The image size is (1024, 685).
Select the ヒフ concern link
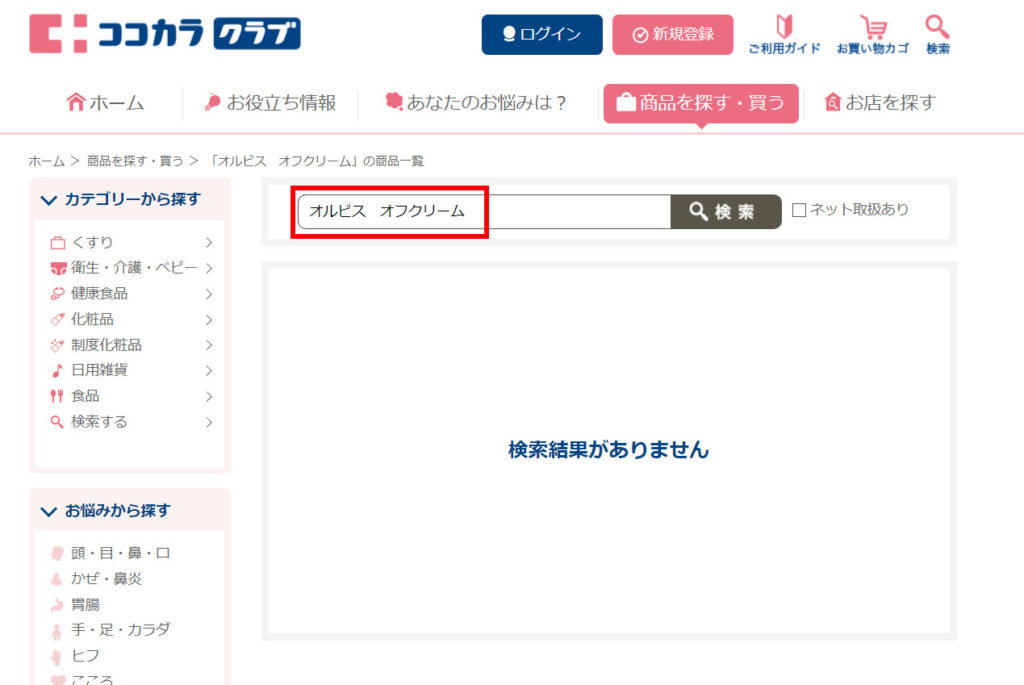tap(86, 656)
